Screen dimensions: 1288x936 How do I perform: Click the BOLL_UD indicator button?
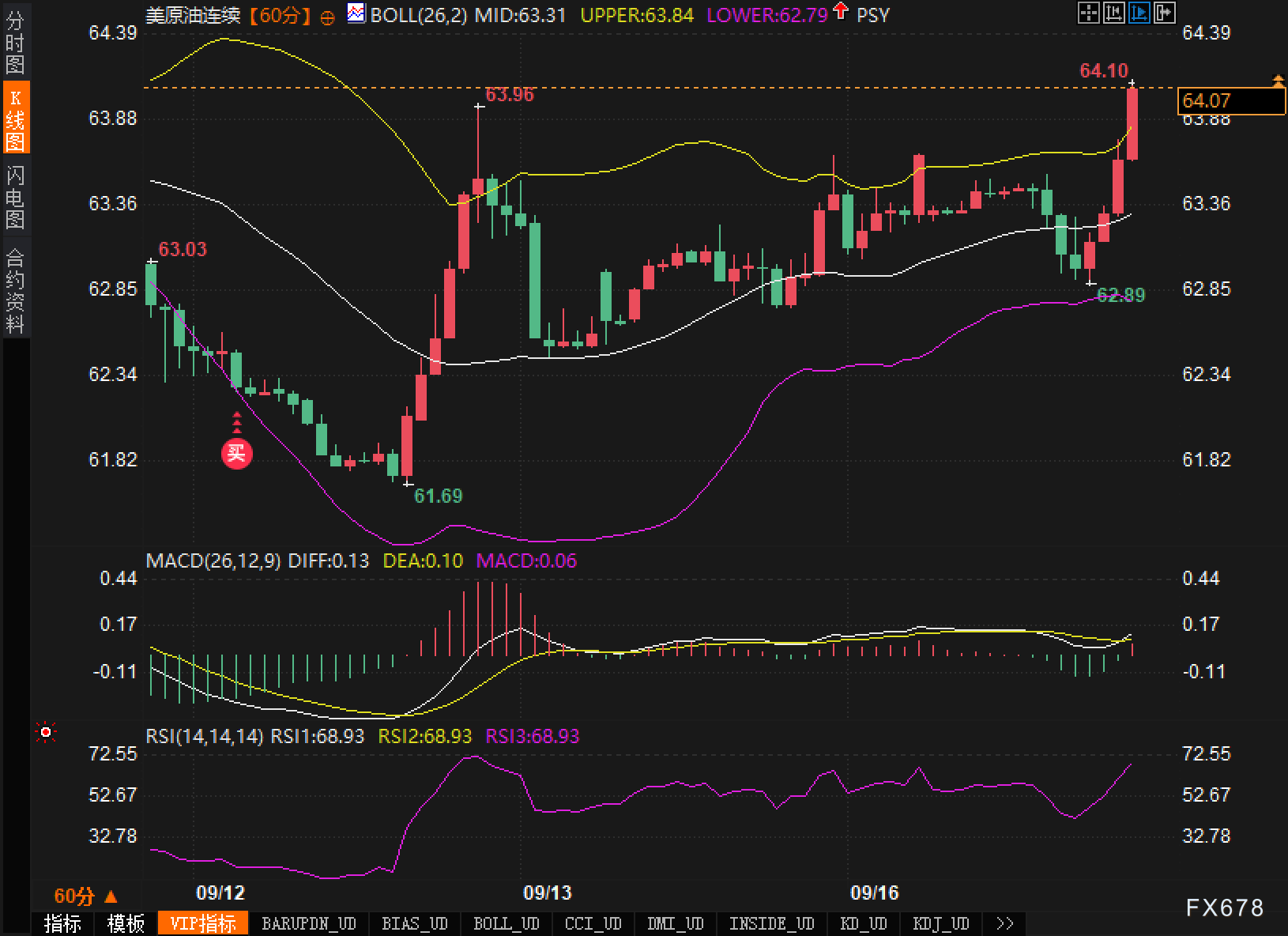[x=506, y=923]
